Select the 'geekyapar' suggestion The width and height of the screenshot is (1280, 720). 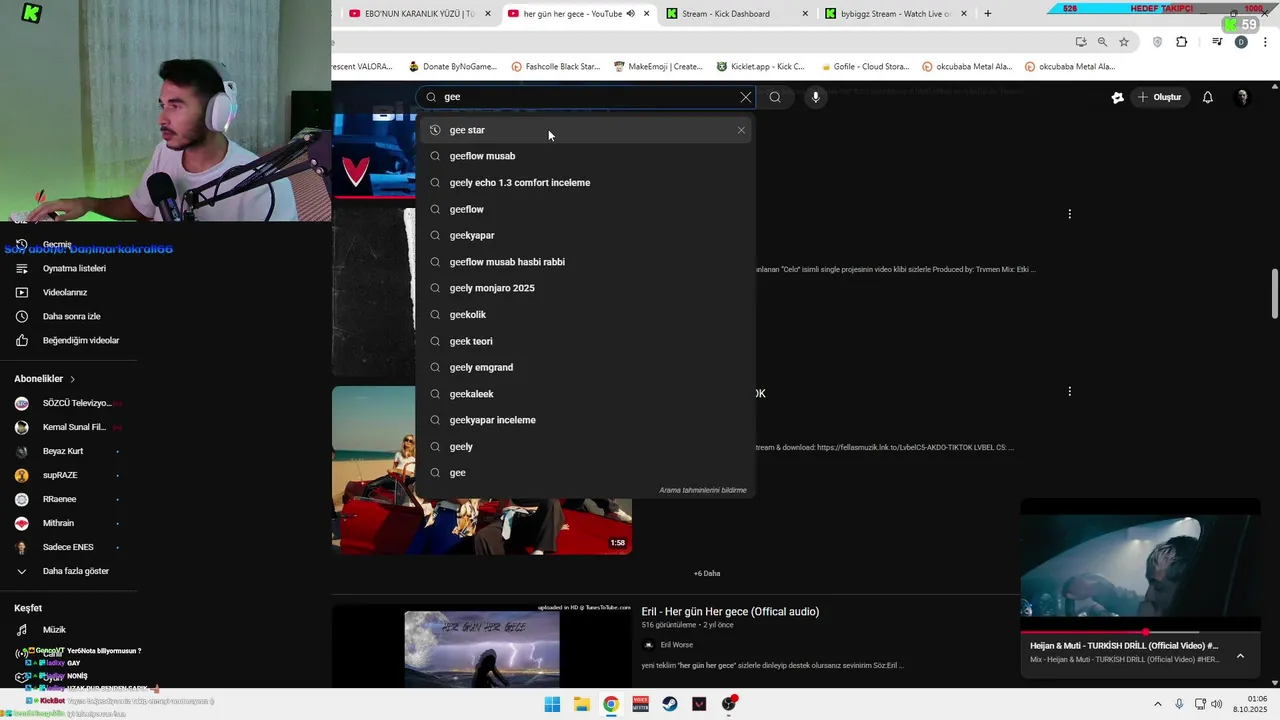pyautogui.click(x=586, y=235)
